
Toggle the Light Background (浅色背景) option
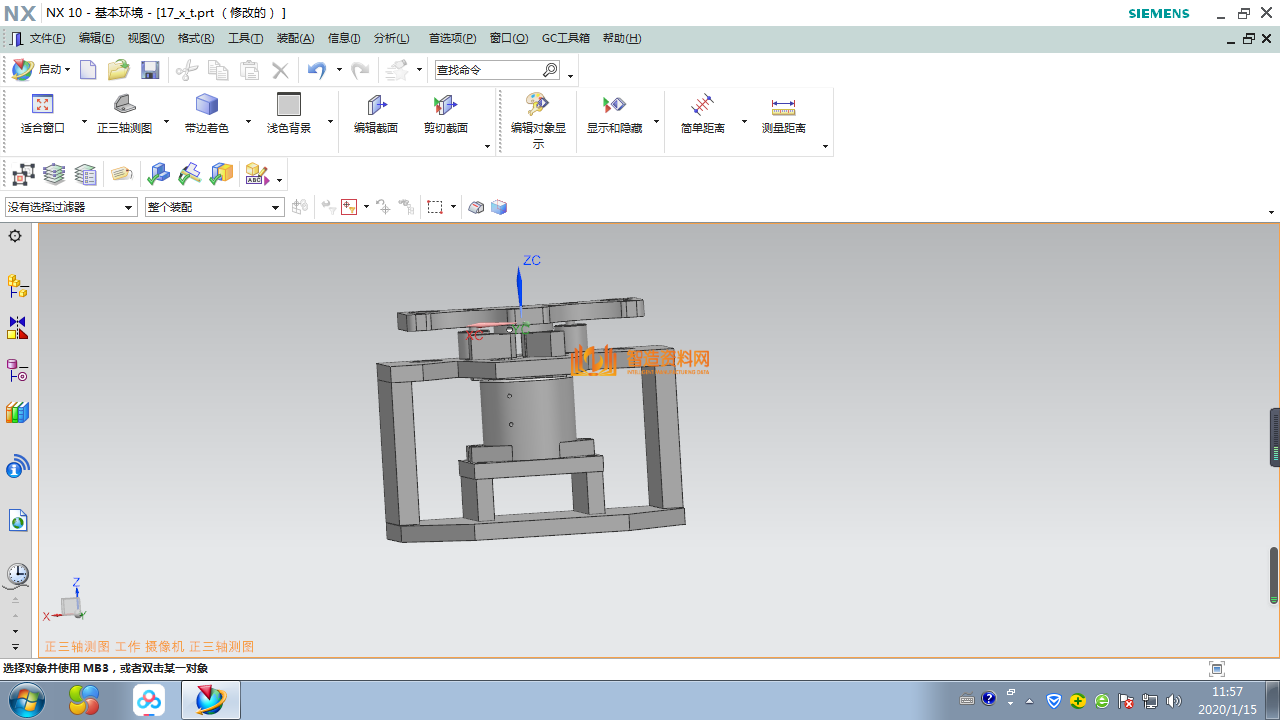pyautogui.click(x=289, y=113)
